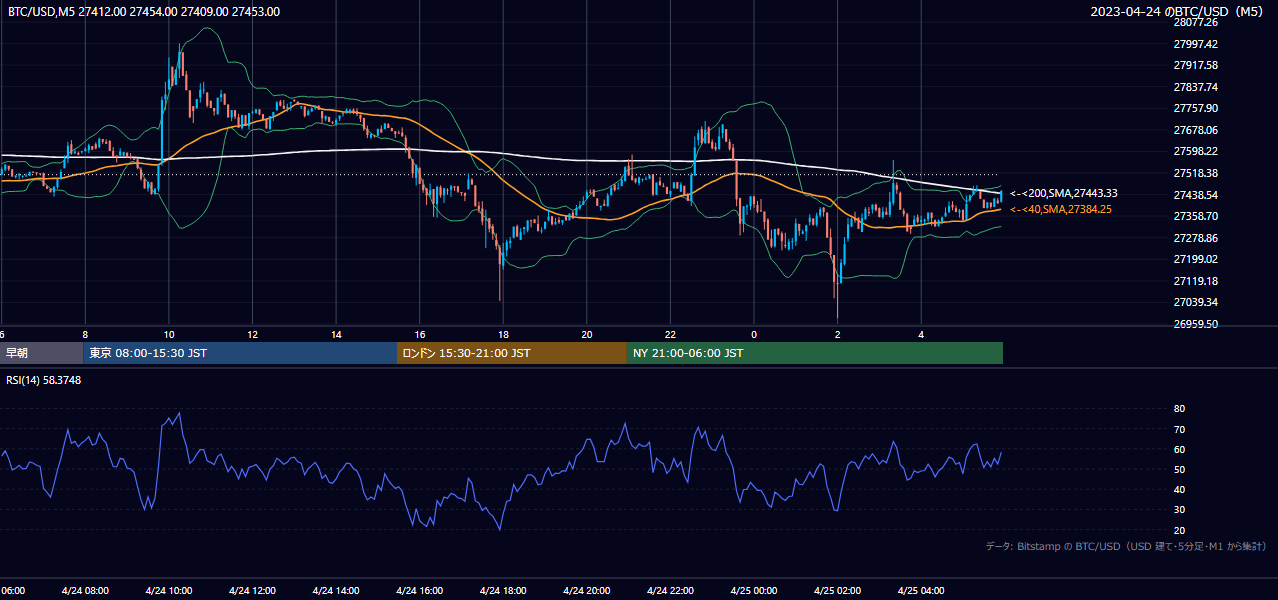Click the 4/25 04:00 date label

922,591
